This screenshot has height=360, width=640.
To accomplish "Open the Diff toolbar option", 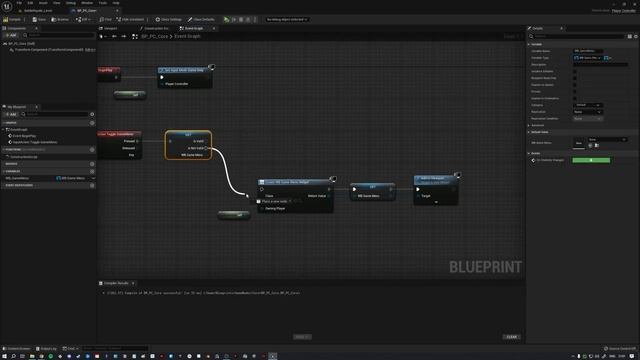I will coord(82,19).
